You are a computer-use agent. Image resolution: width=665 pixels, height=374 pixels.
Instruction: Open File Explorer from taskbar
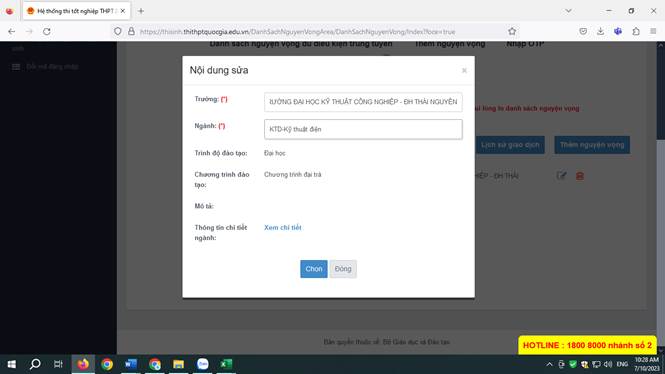point(179,364)
